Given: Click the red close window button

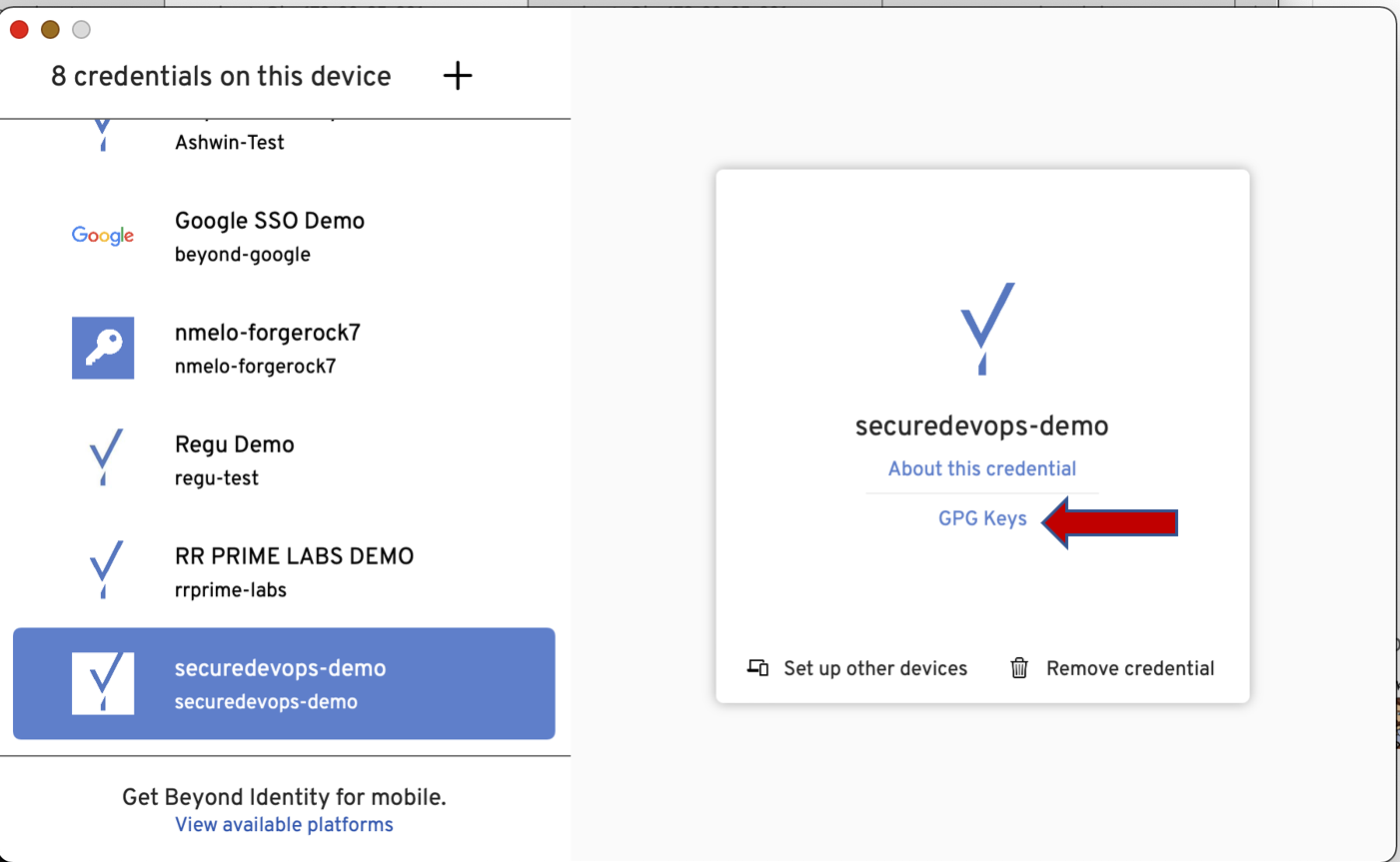Looking at the screenshot, I should coord(19,30).
